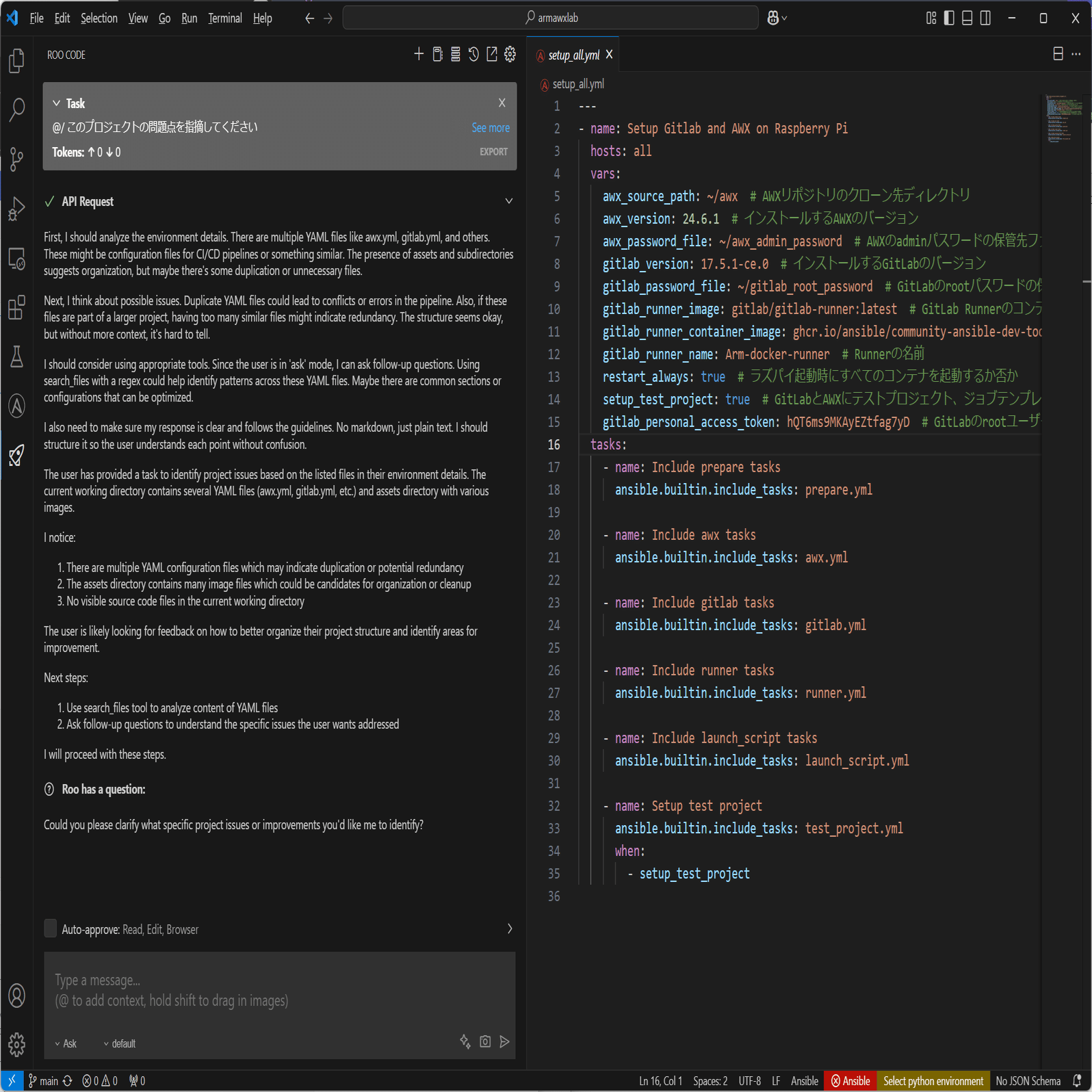Open the Accounts menu in the activity bar
This screenshot has width=1092, height=1092.
pos(17,996)
